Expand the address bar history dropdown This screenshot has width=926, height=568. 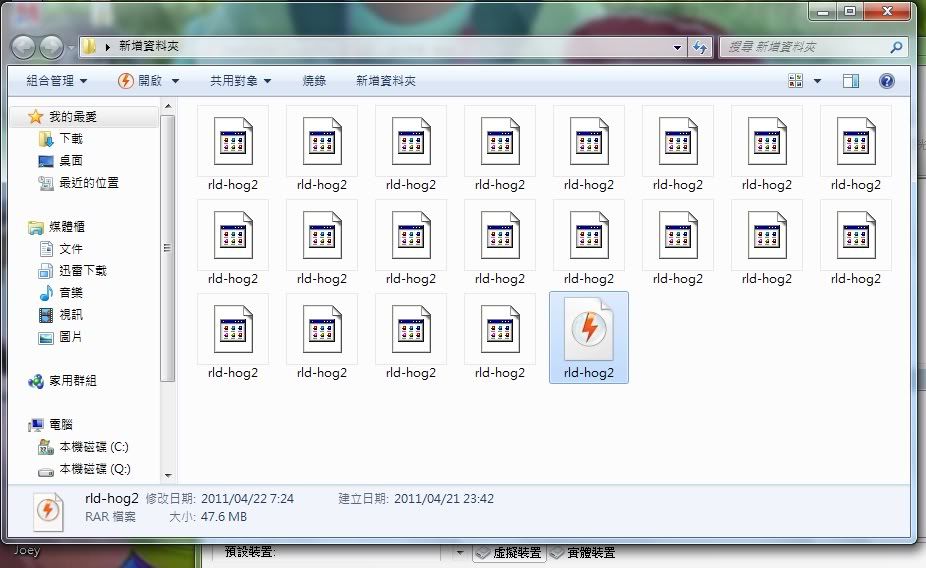click(678, 47)
